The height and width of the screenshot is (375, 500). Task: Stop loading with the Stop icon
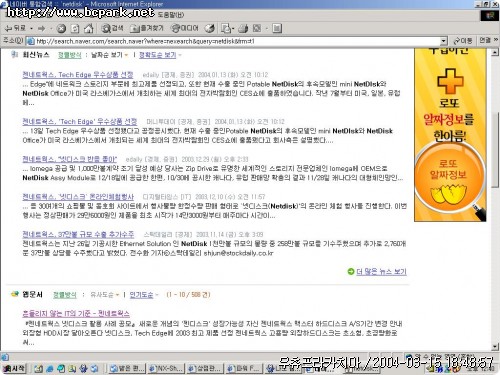pos(61,28)
